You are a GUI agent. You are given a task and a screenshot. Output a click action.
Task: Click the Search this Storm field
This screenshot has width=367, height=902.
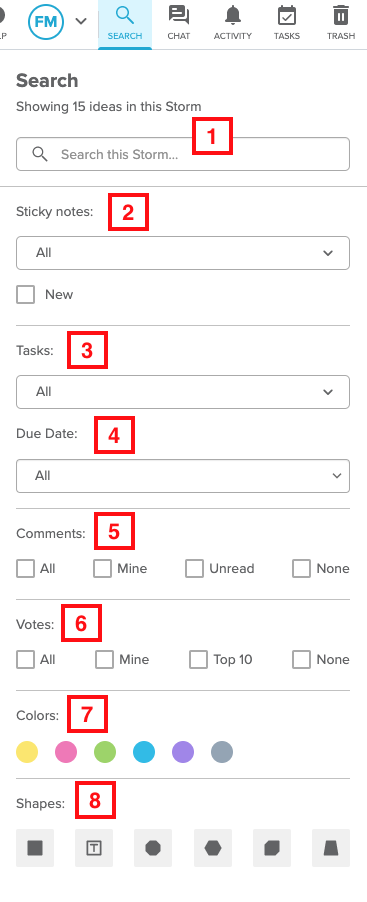[x=183, y=154]
